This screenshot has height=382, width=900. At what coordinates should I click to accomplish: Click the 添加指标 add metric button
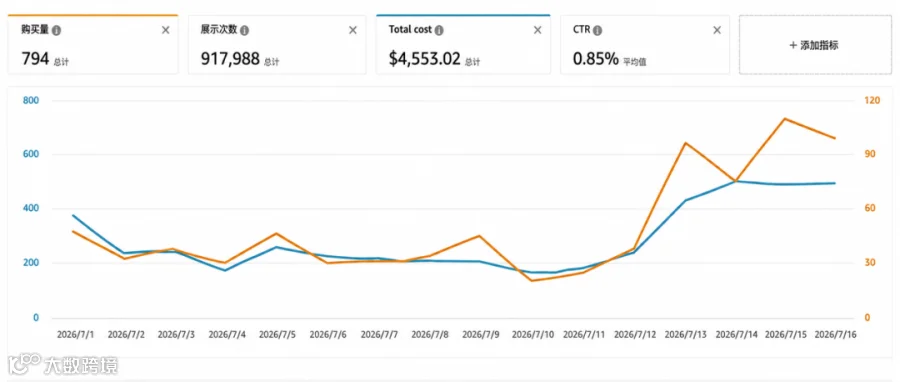point(815,45)
